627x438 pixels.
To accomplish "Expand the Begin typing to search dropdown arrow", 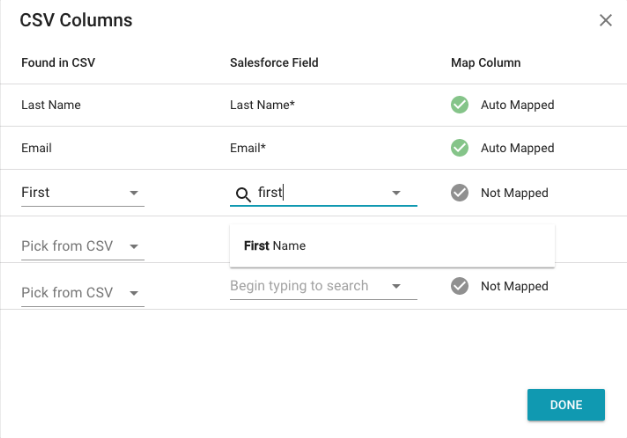I will [x=396, y=286].
